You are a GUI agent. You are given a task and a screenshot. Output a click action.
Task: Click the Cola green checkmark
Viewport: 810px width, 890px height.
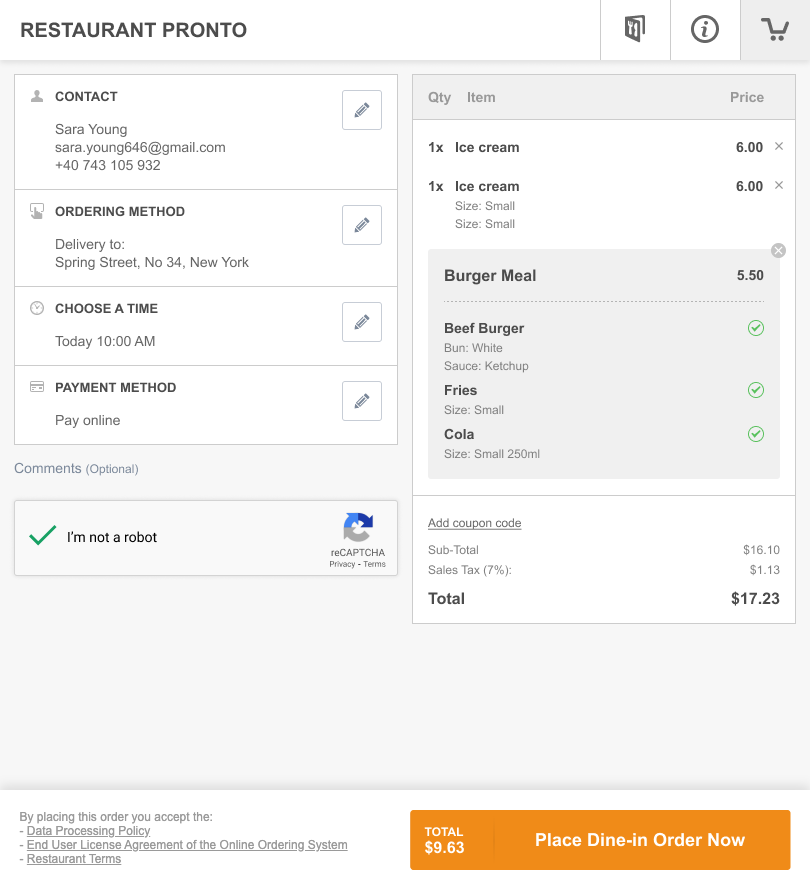click(756, 434)
